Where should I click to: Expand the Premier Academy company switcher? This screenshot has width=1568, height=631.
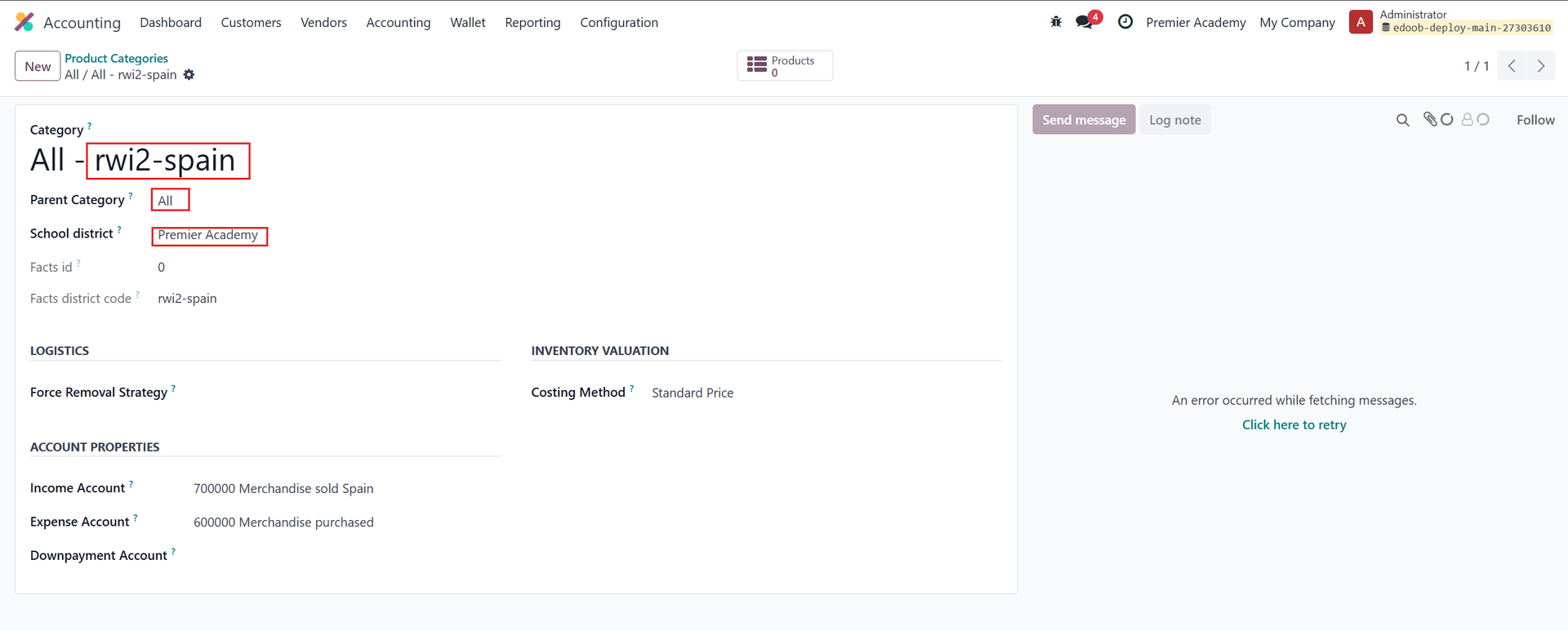(x=1196, y=22)
